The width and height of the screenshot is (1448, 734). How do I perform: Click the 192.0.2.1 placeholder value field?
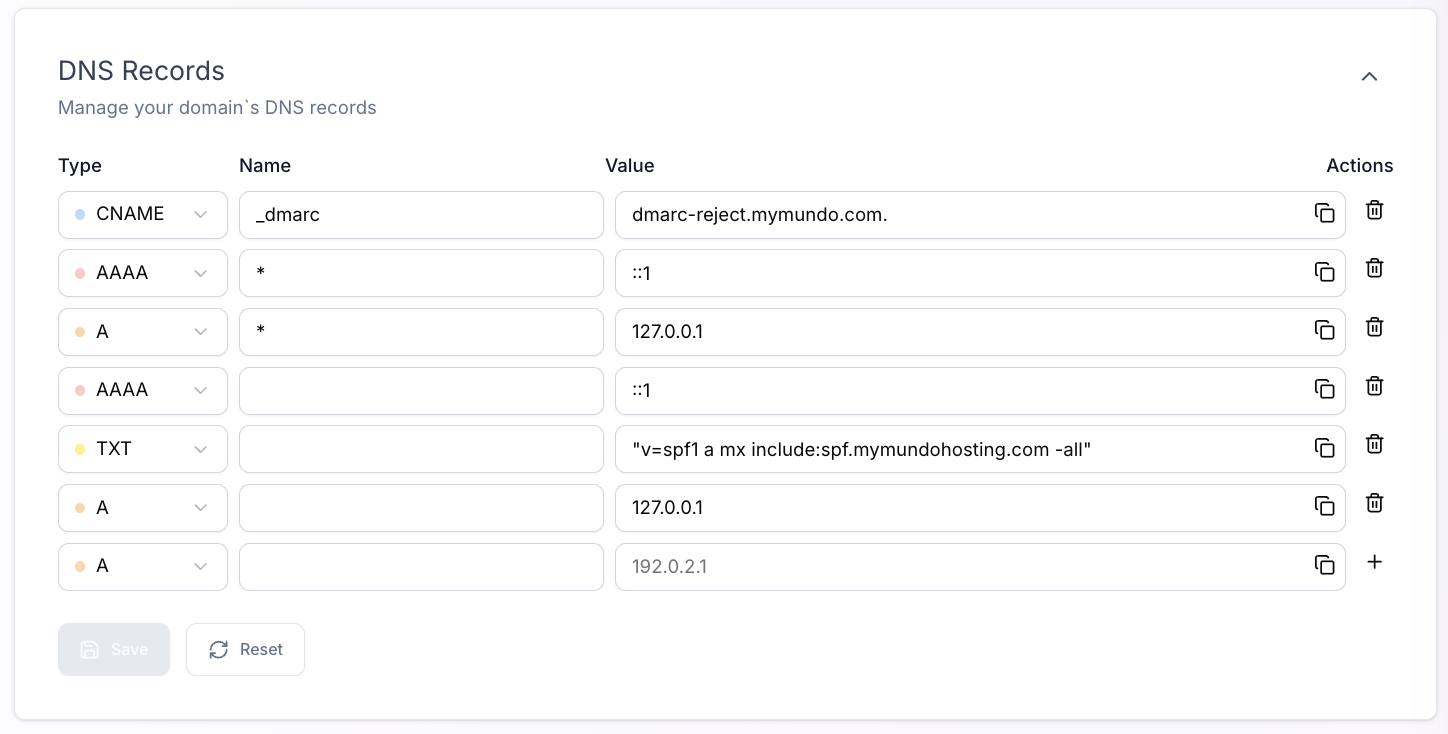900,566
